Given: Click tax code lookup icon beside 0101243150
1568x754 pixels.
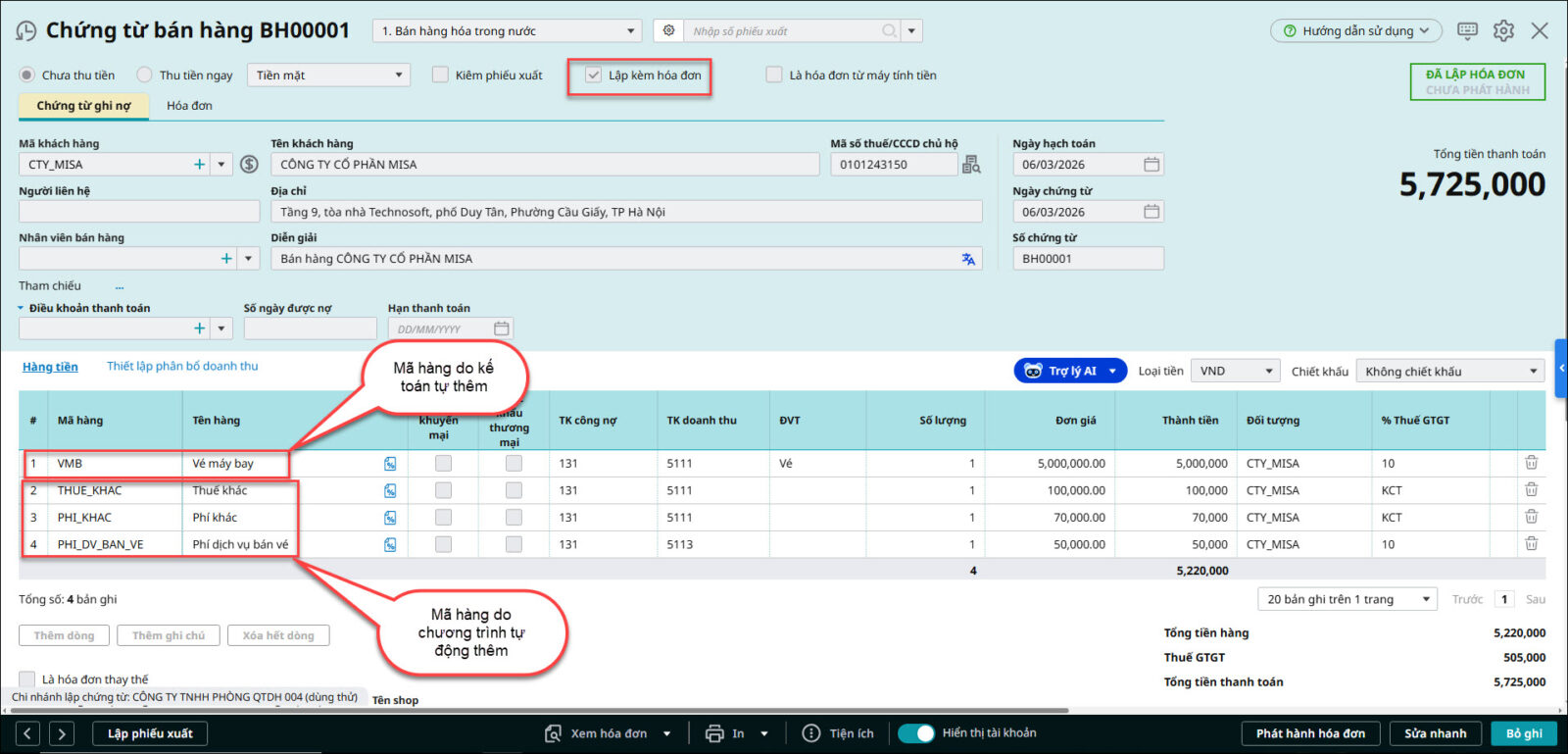Looking at the screenshot, I should pyautogui.click(x=971, y=165).
